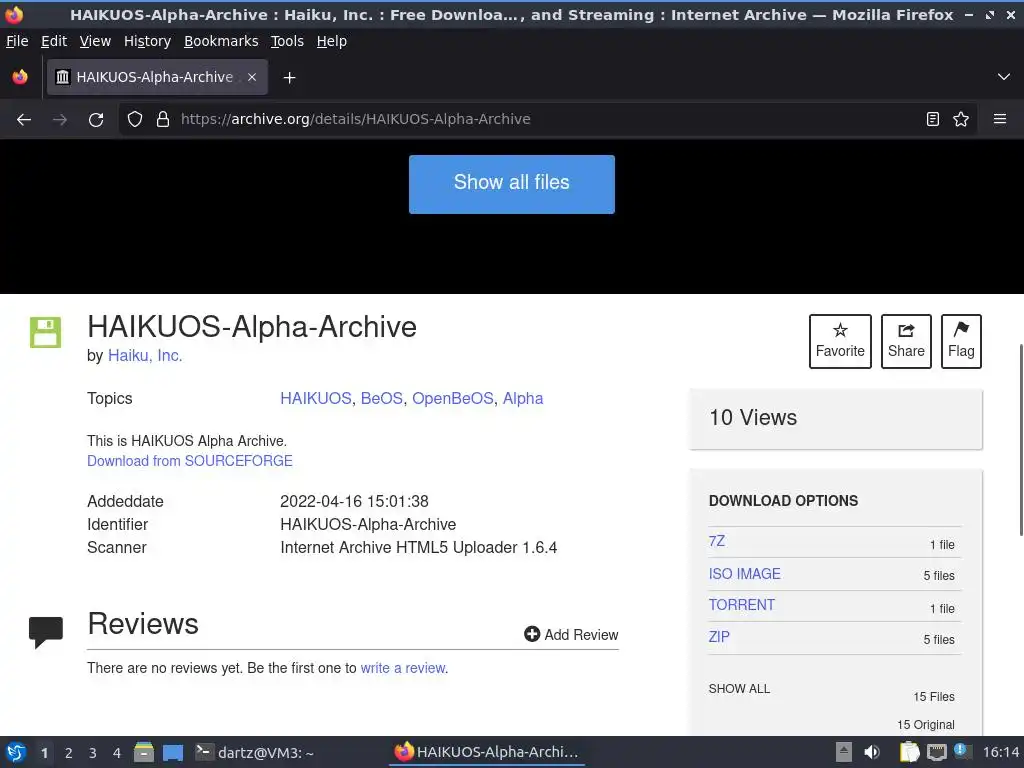Click write a review link
The width and height of the screenshot is (1024, 768).
[403, 668]
